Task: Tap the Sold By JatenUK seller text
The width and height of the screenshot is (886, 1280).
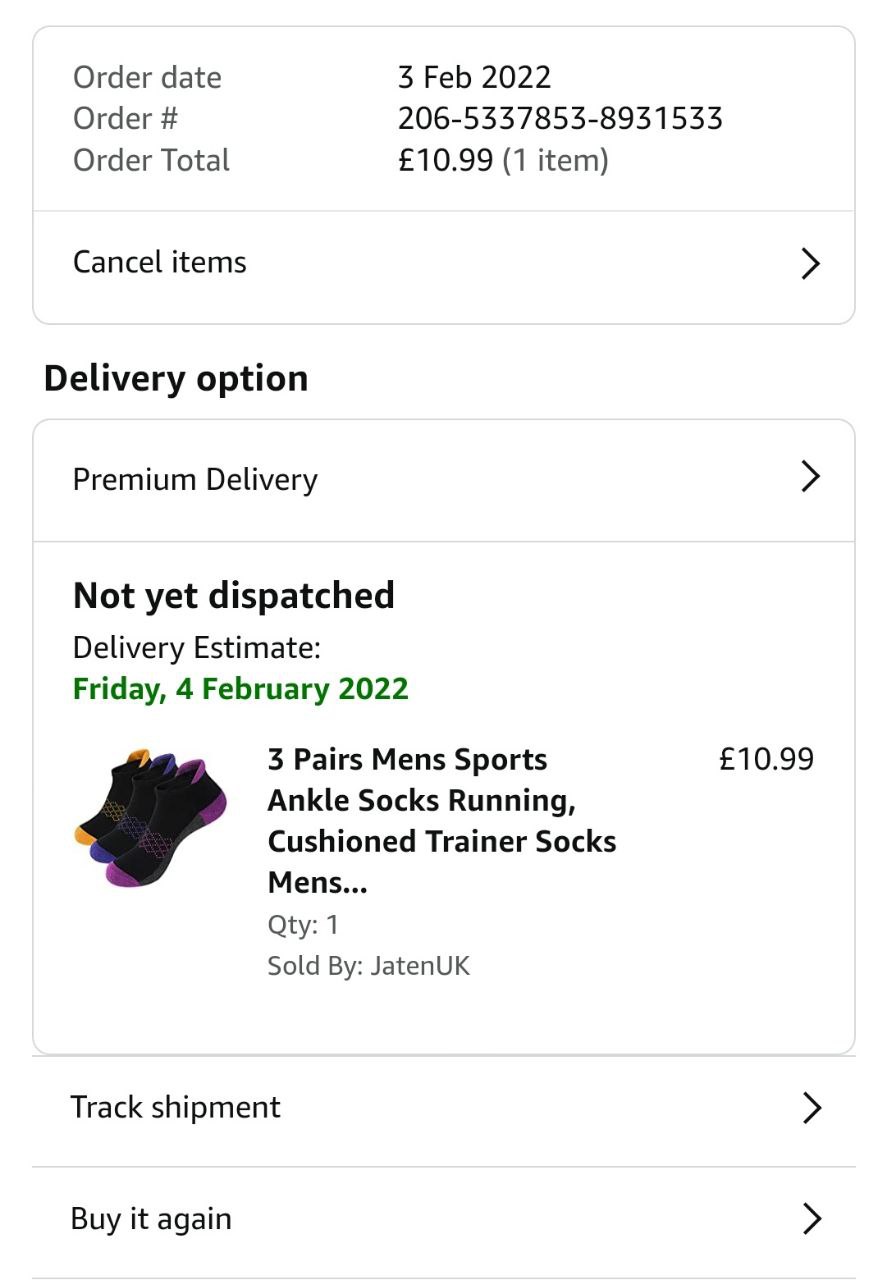Action: [x=368, y=966]
